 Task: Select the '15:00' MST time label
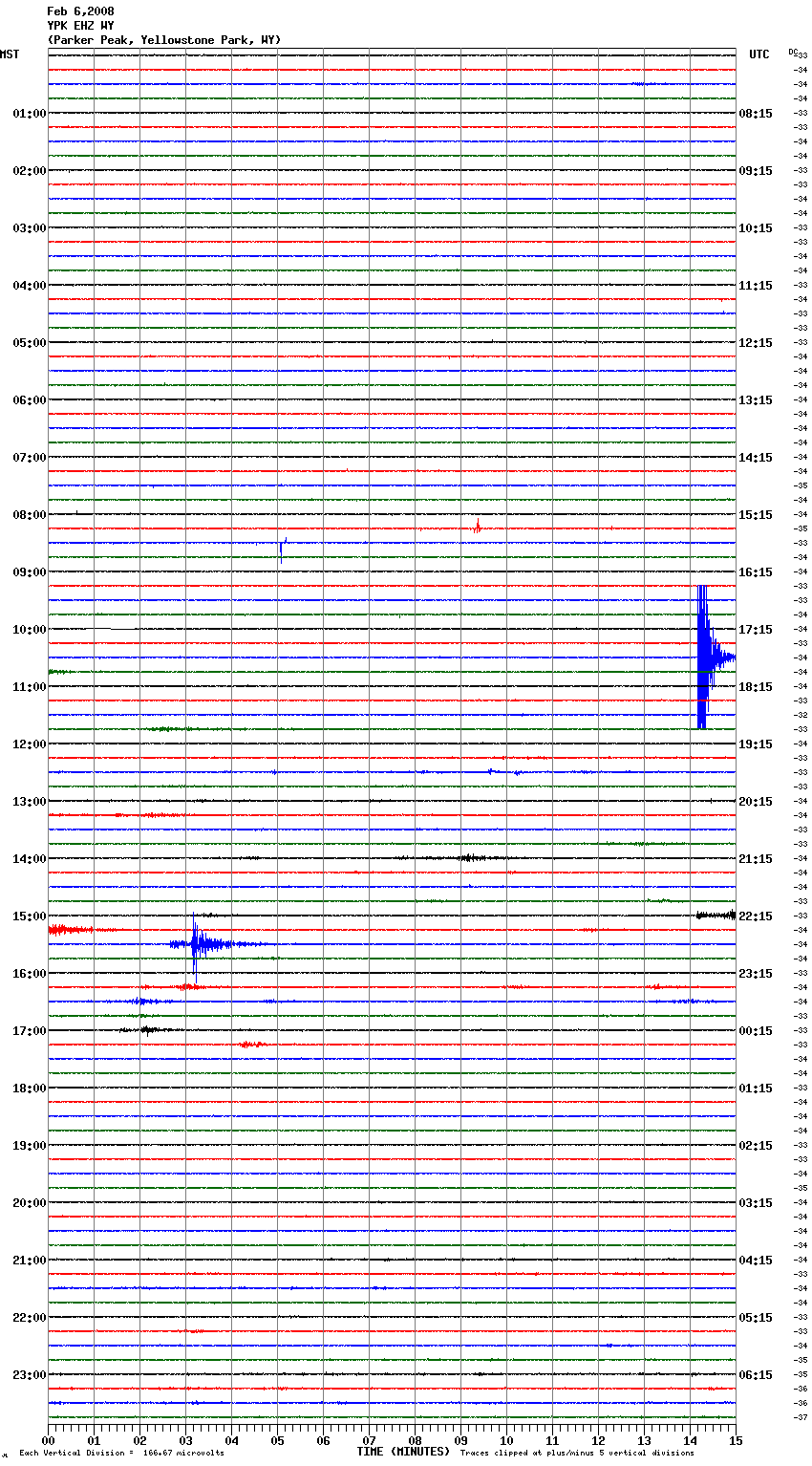(x=30, y=916)
